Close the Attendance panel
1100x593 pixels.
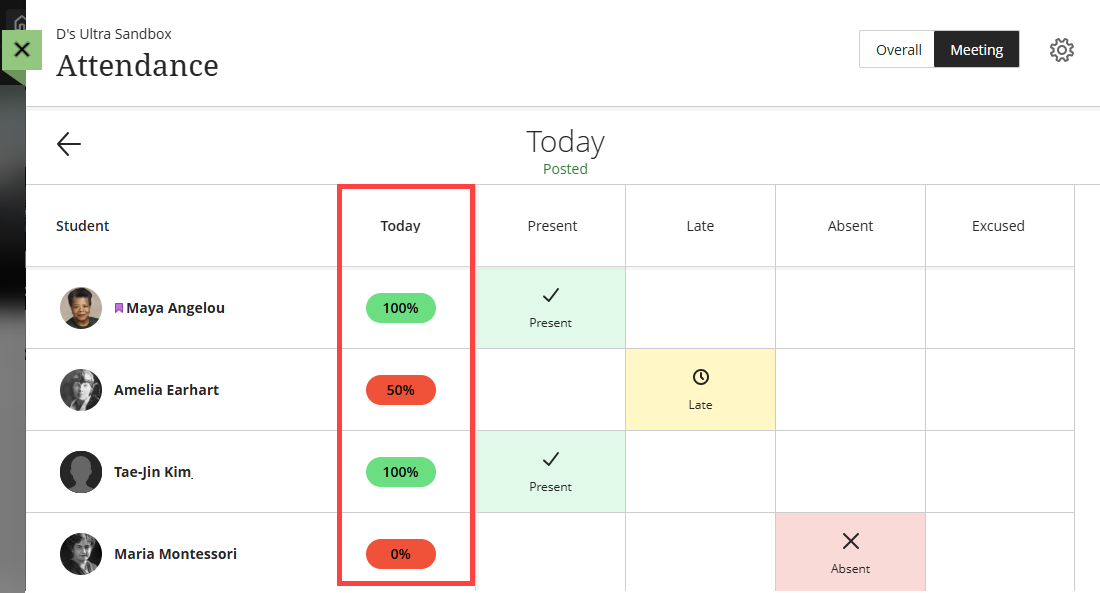[x=22, y=50]
